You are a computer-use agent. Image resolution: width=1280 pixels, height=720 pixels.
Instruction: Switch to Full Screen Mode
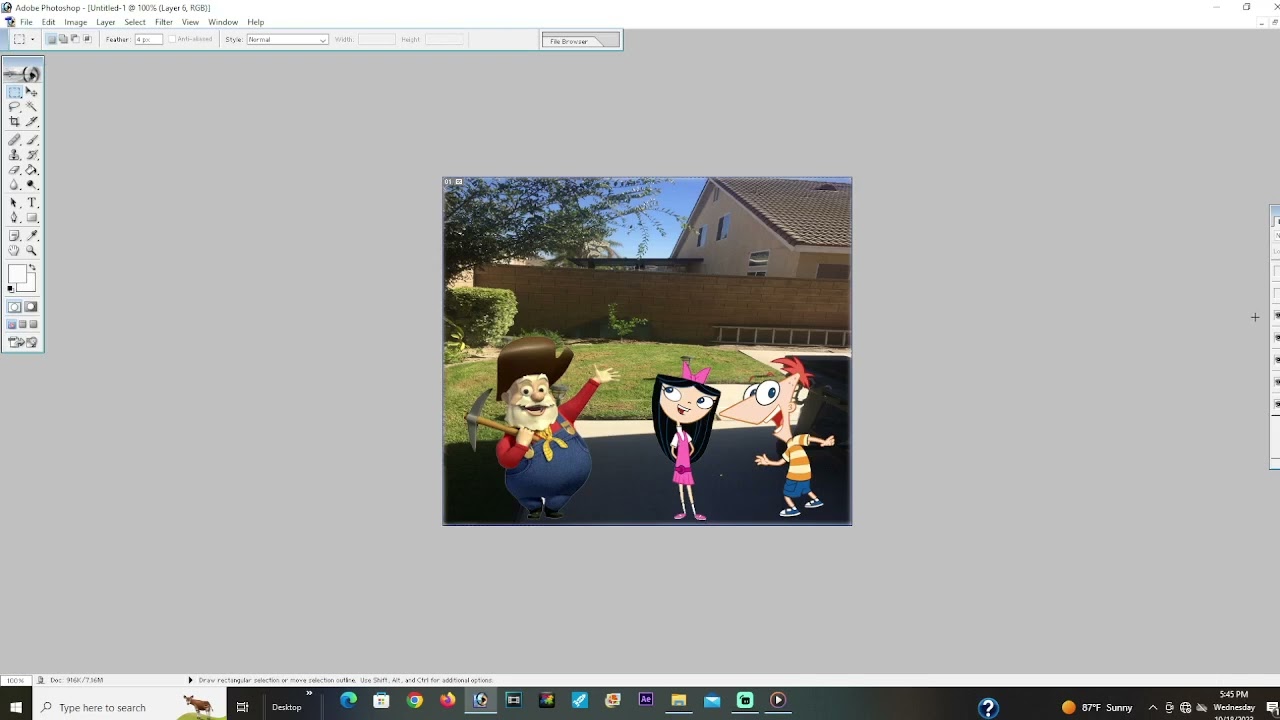[x=33, y=324]
